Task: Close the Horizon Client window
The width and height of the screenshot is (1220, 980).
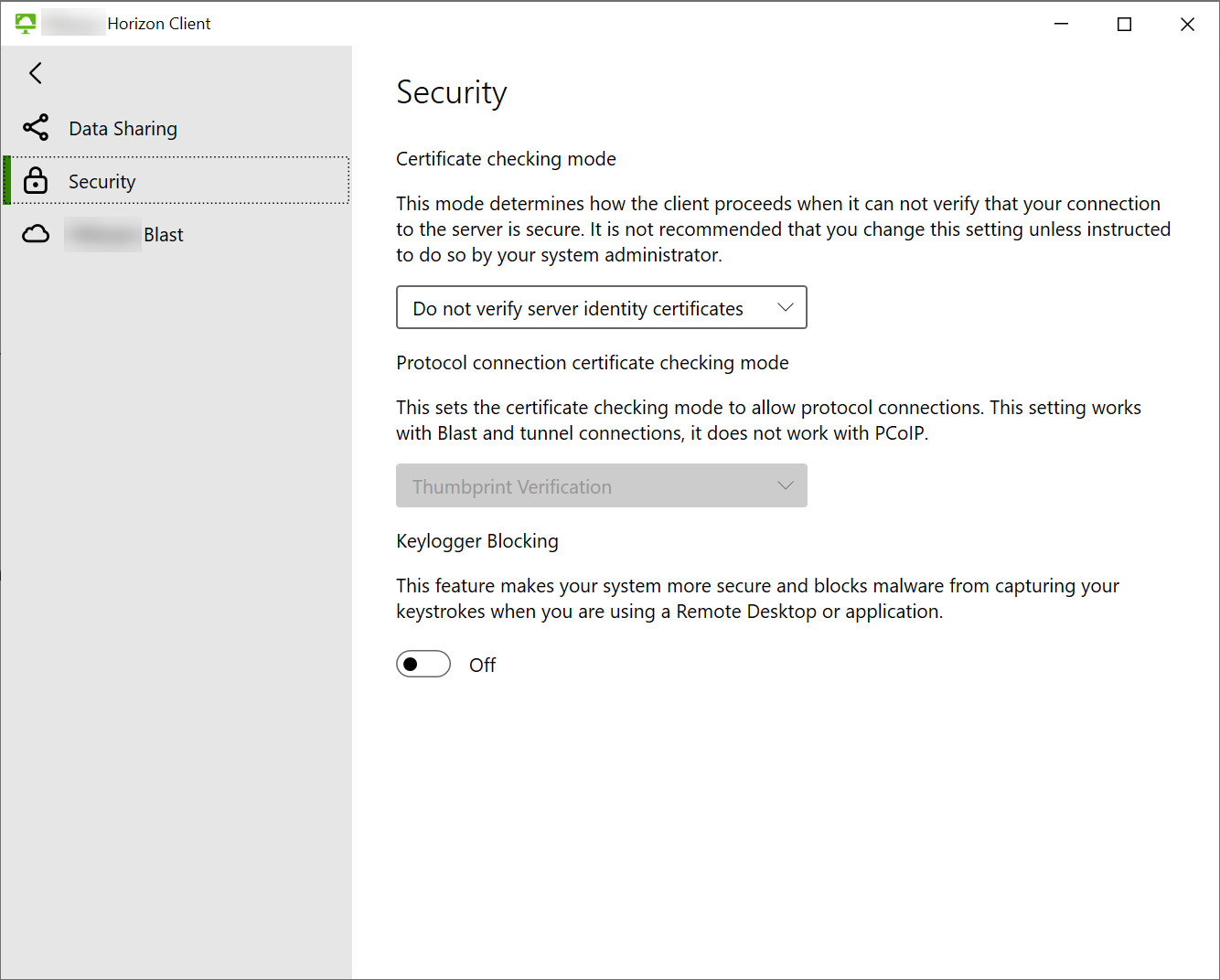Action: tap(1187, 24)
